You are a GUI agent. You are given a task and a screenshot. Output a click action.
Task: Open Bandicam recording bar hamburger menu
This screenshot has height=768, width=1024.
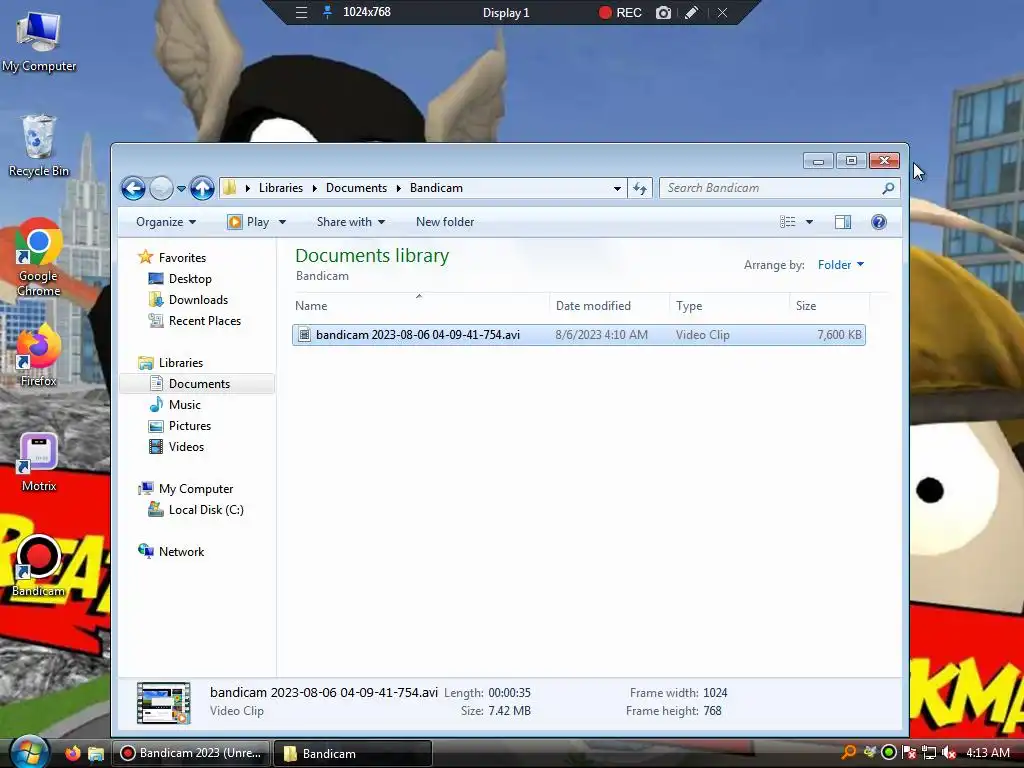point(301,12)
